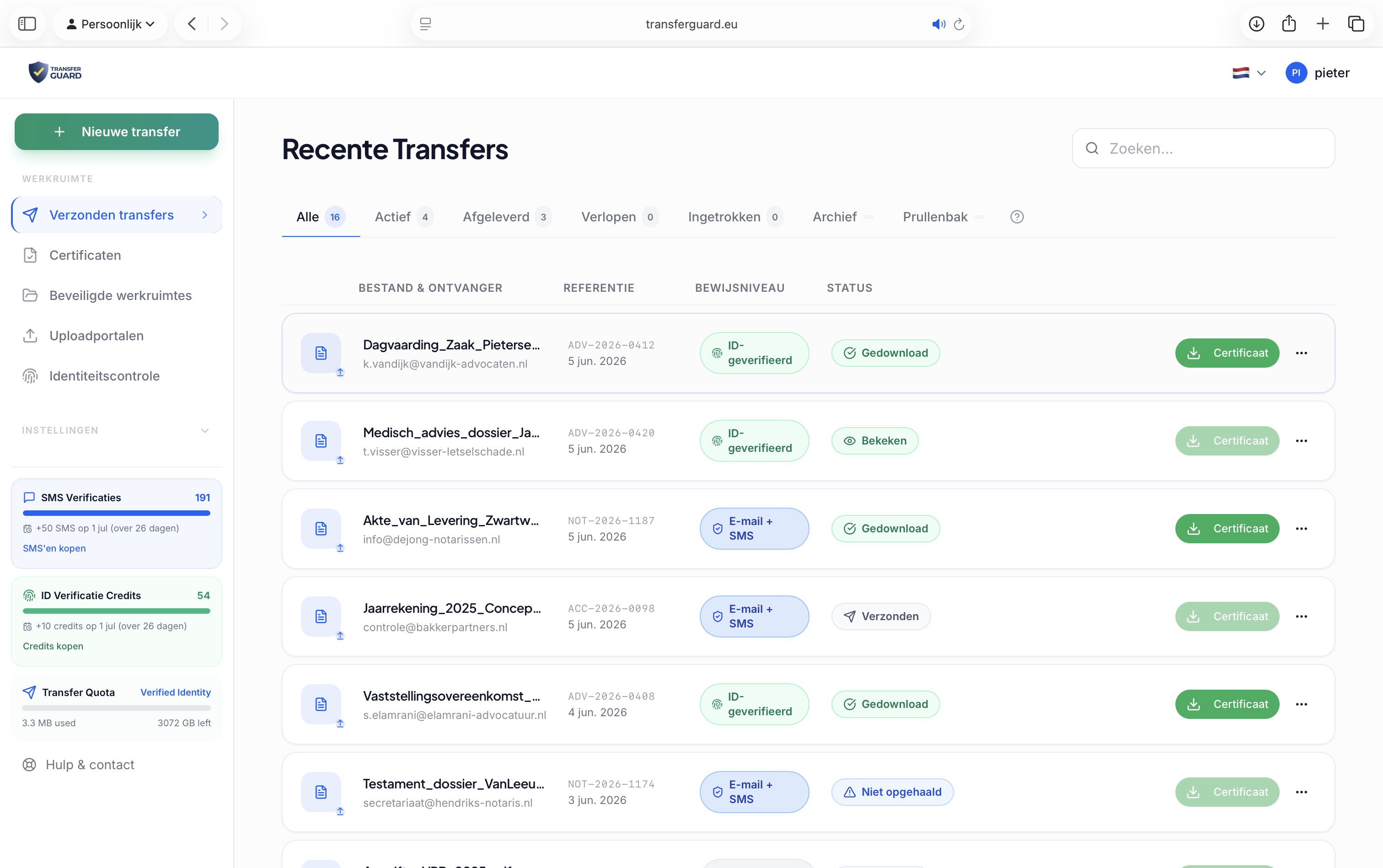Click the Nieuwe transfer button
Viewport: 1383px width, 868px height.
coord(117,131)
